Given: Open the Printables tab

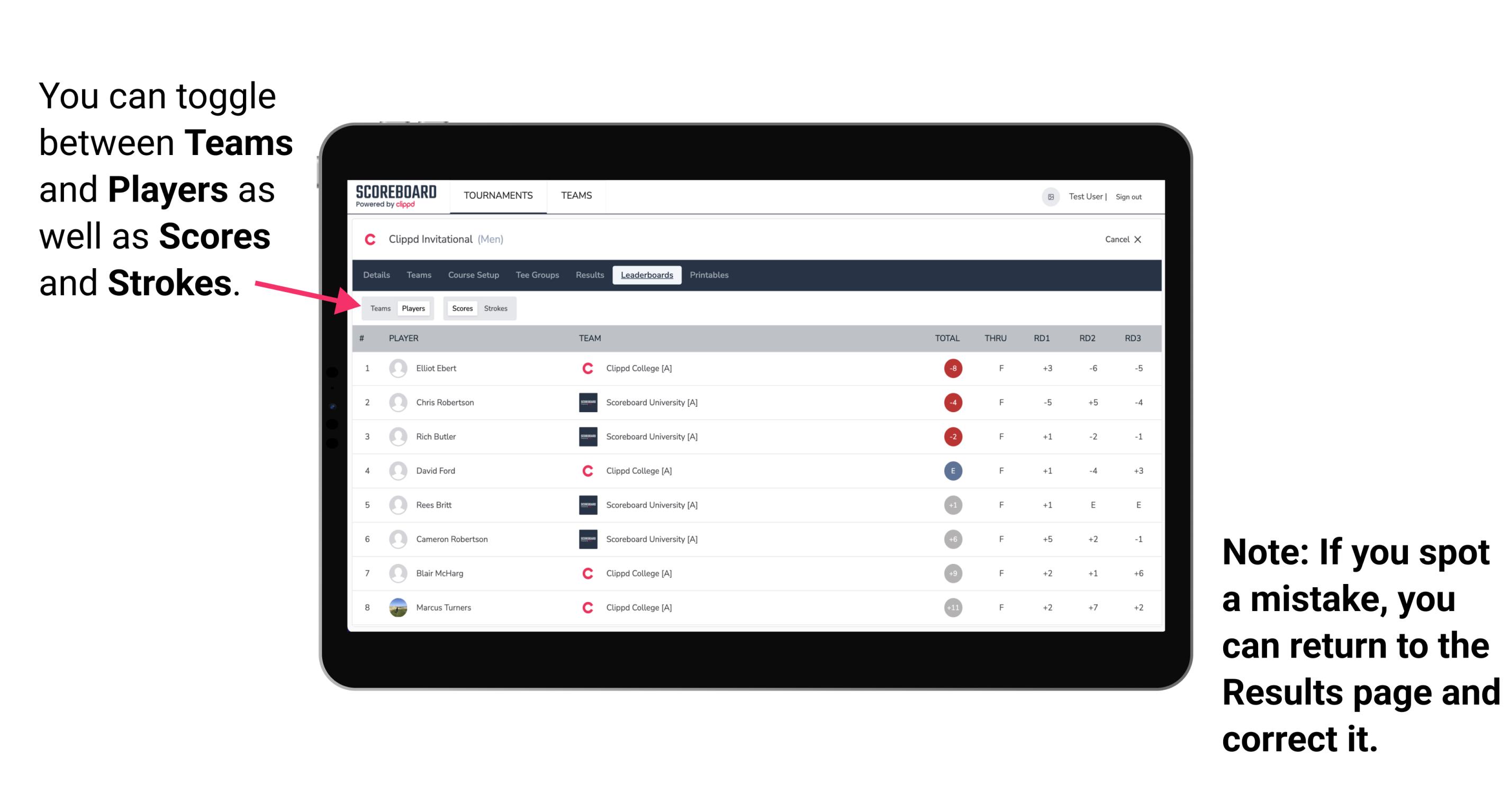Looking at the screenshot, I should (x=711, y=275).
